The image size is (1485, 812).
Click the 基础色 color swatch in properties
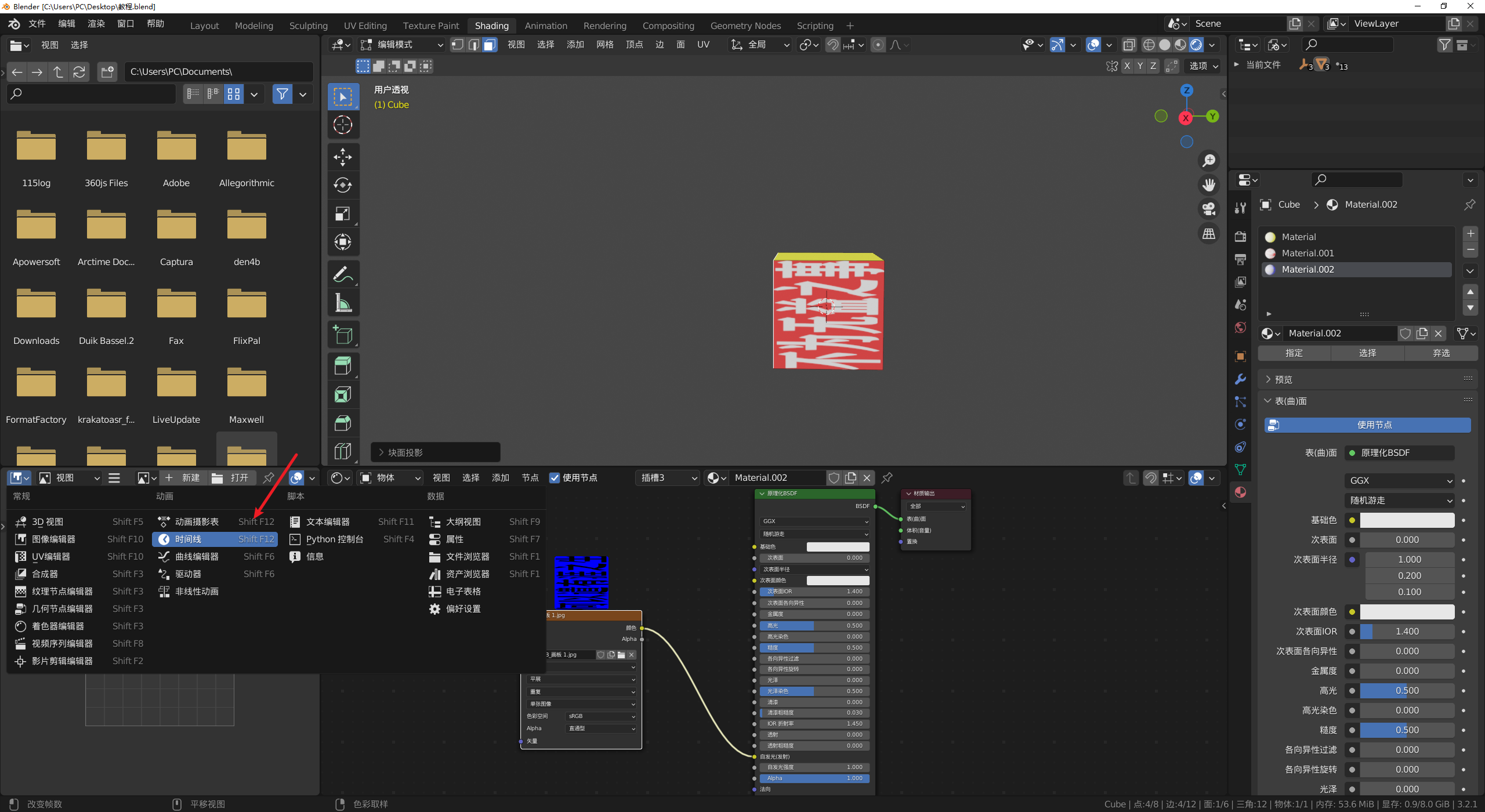pyautogui.click(x=1407, y=520)
